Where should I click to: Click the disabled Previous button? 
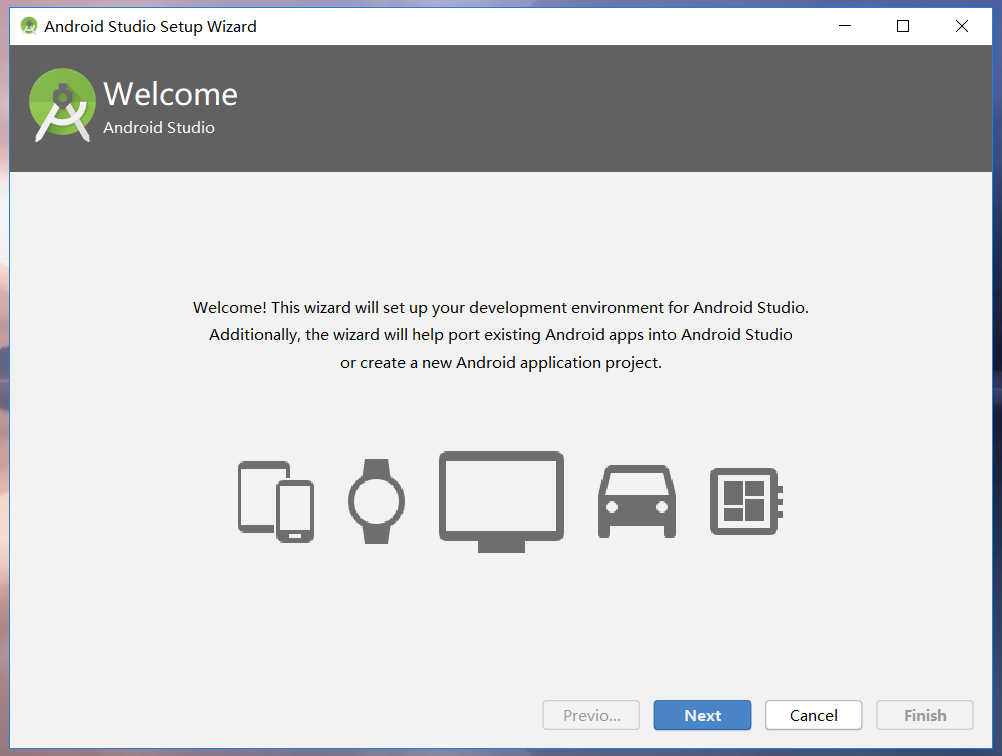[591, 715]
